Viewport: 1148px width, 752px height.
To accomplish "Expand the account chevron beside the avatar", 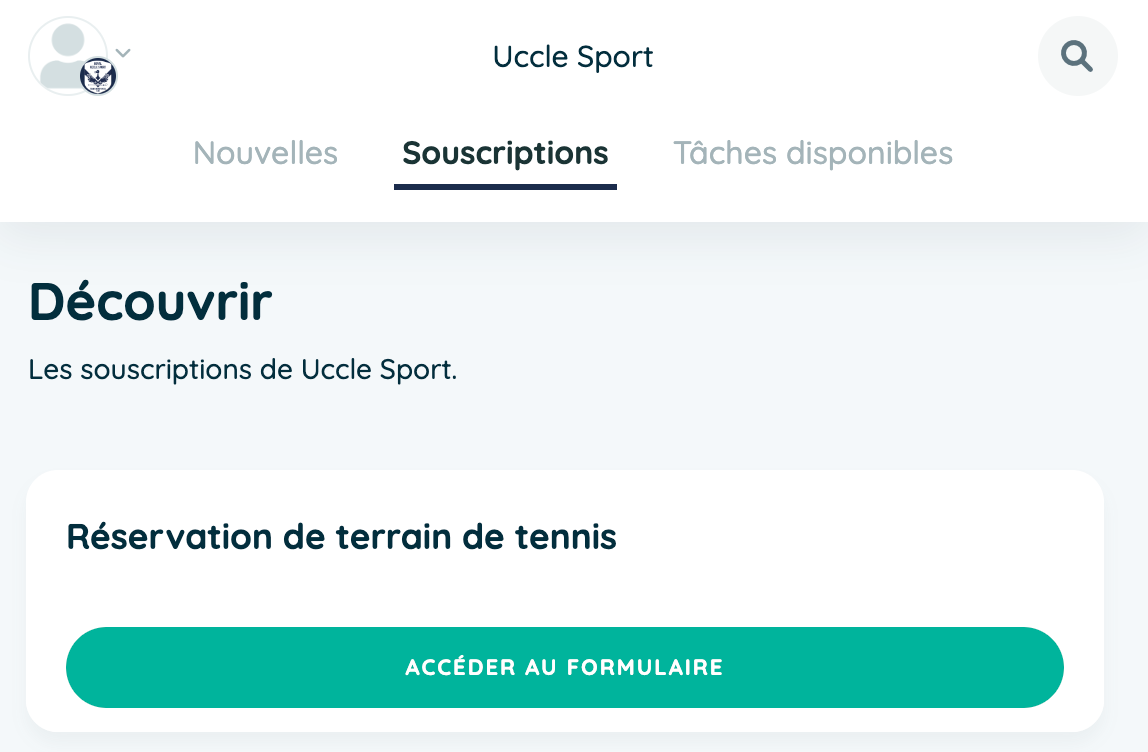I will (124, 53).
